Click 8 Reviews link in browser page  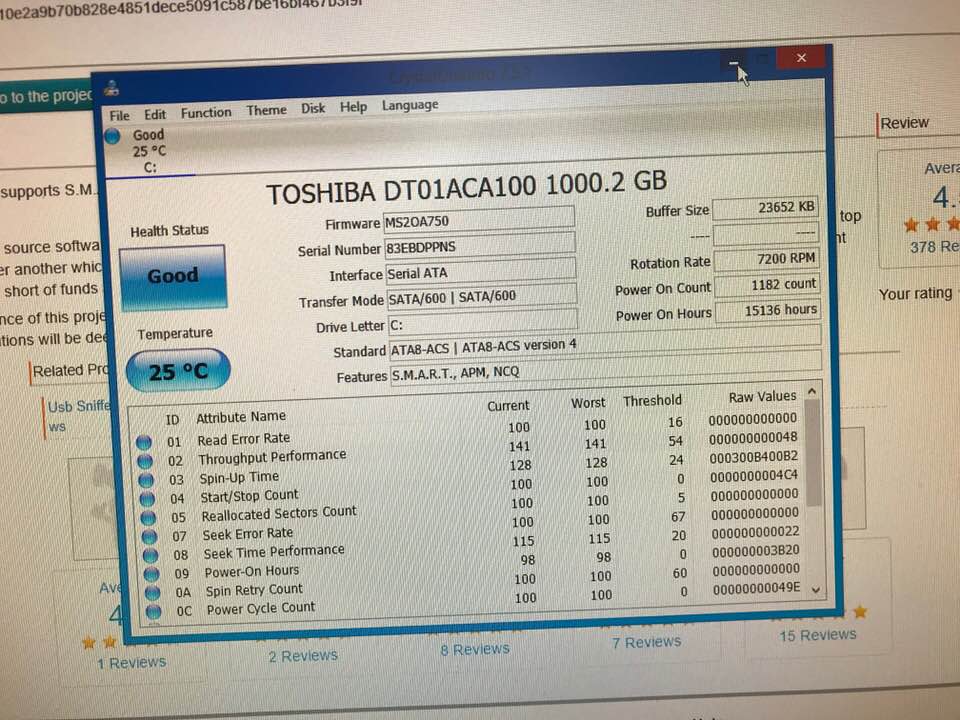click(475, 649)
